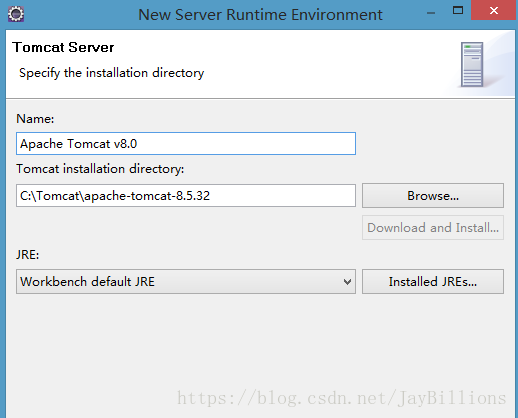Click Browse... to choose the Tomcat directory
The height and width of the screenshot is (418, 518).
433,195
